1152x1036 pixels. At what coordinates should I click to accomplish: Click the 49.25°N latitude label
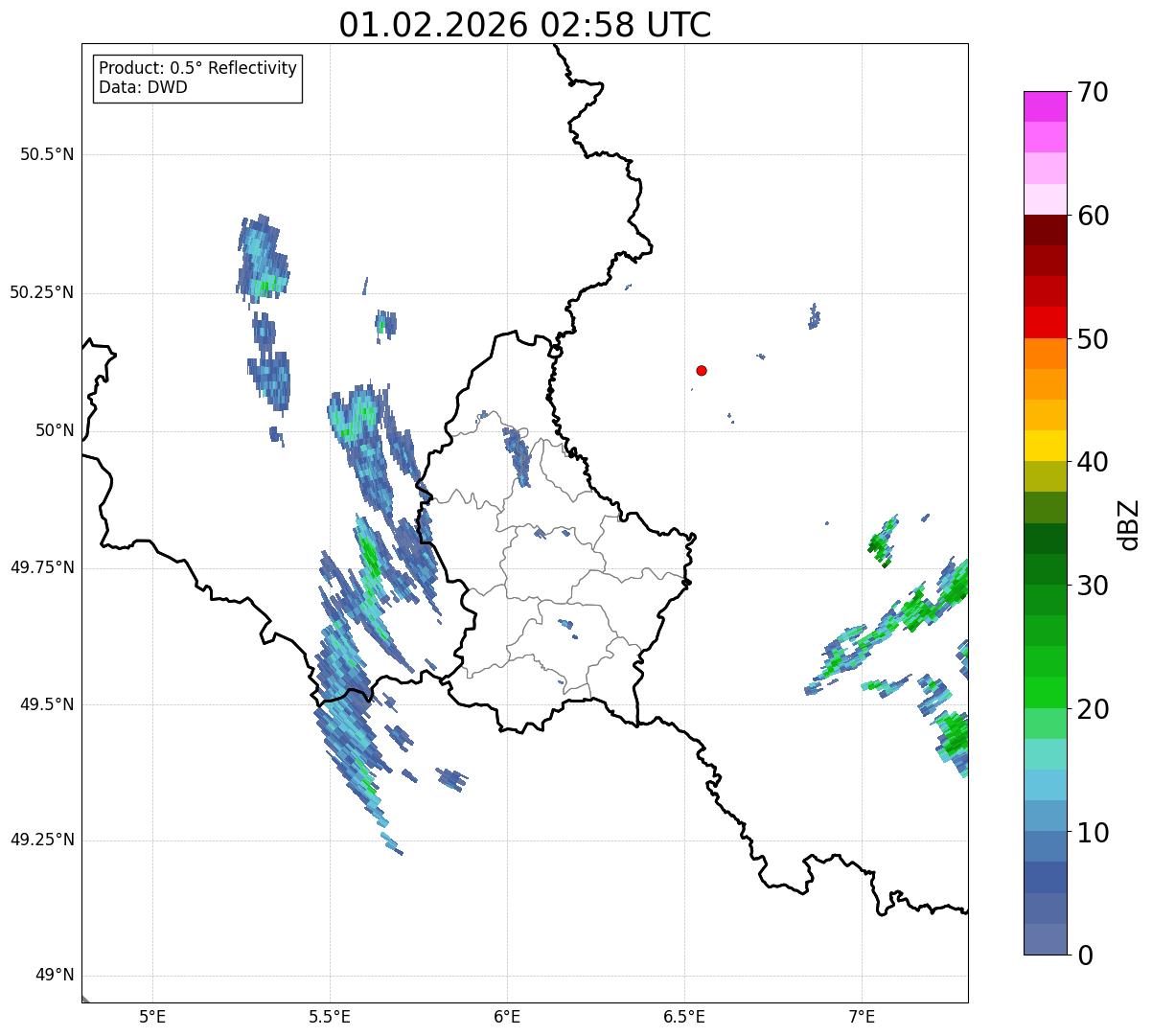[x=42, y=840]
